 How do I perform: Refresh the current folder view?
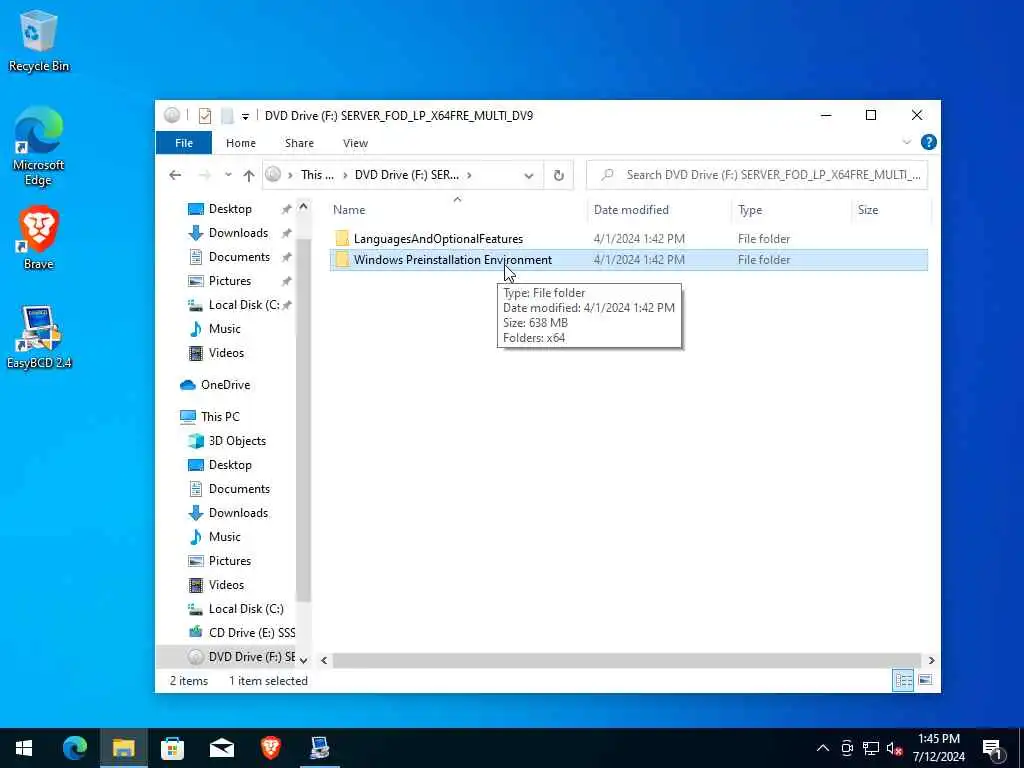558,175
